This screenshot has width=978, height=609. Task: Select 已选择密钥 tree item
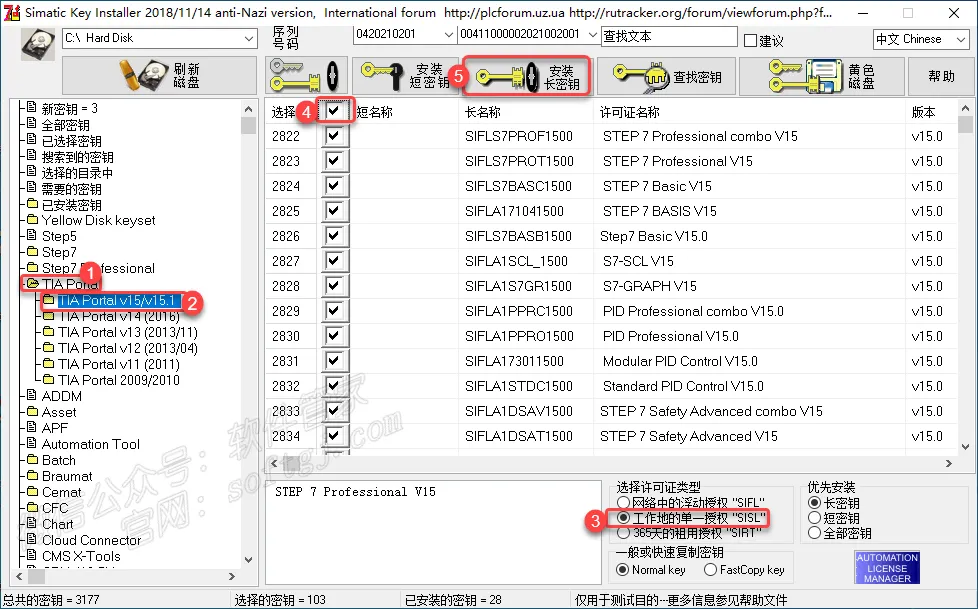(71, 141)
